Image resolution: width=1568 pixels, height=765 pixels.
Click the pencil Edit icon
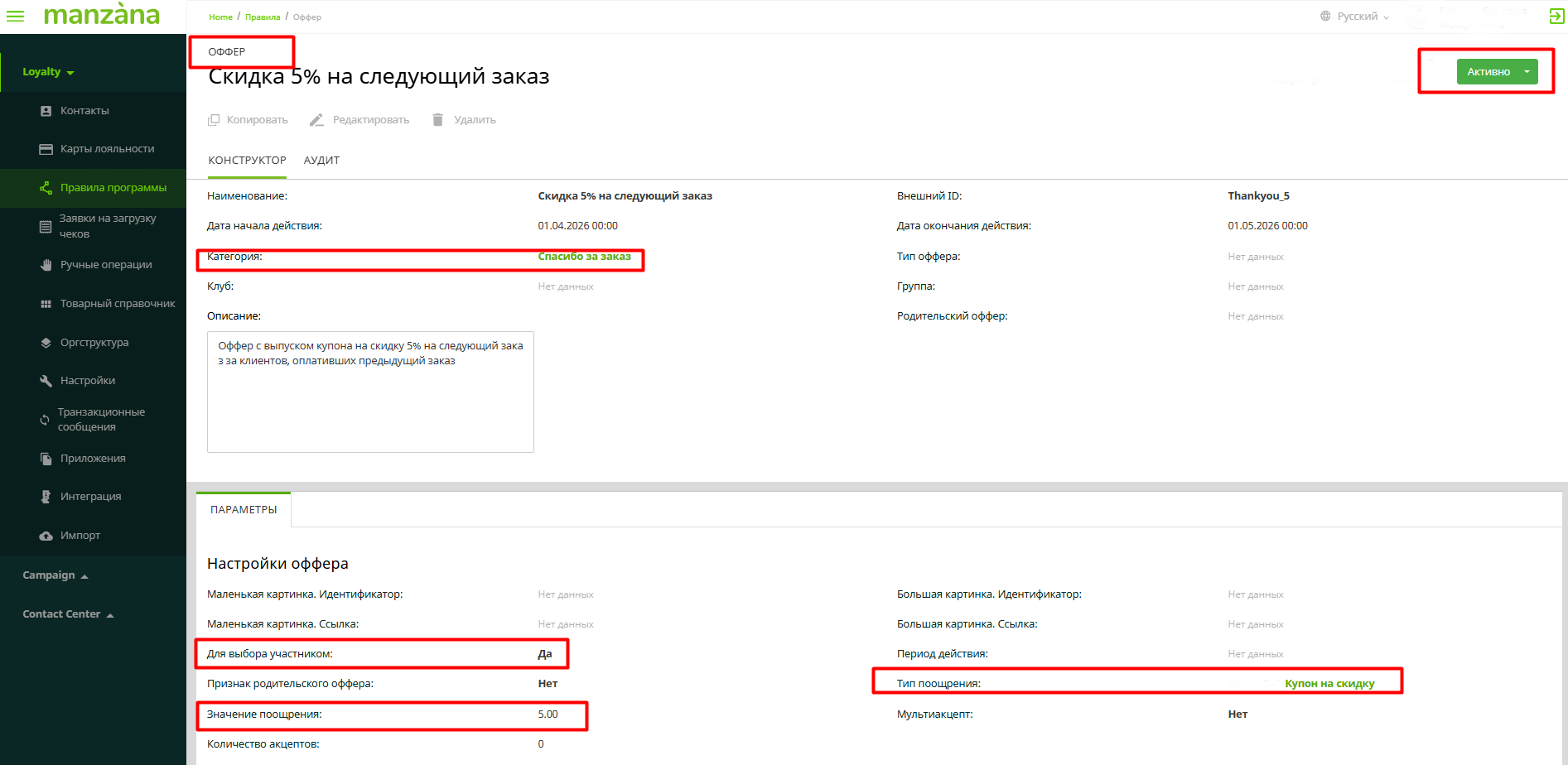[x=316, y=120]
